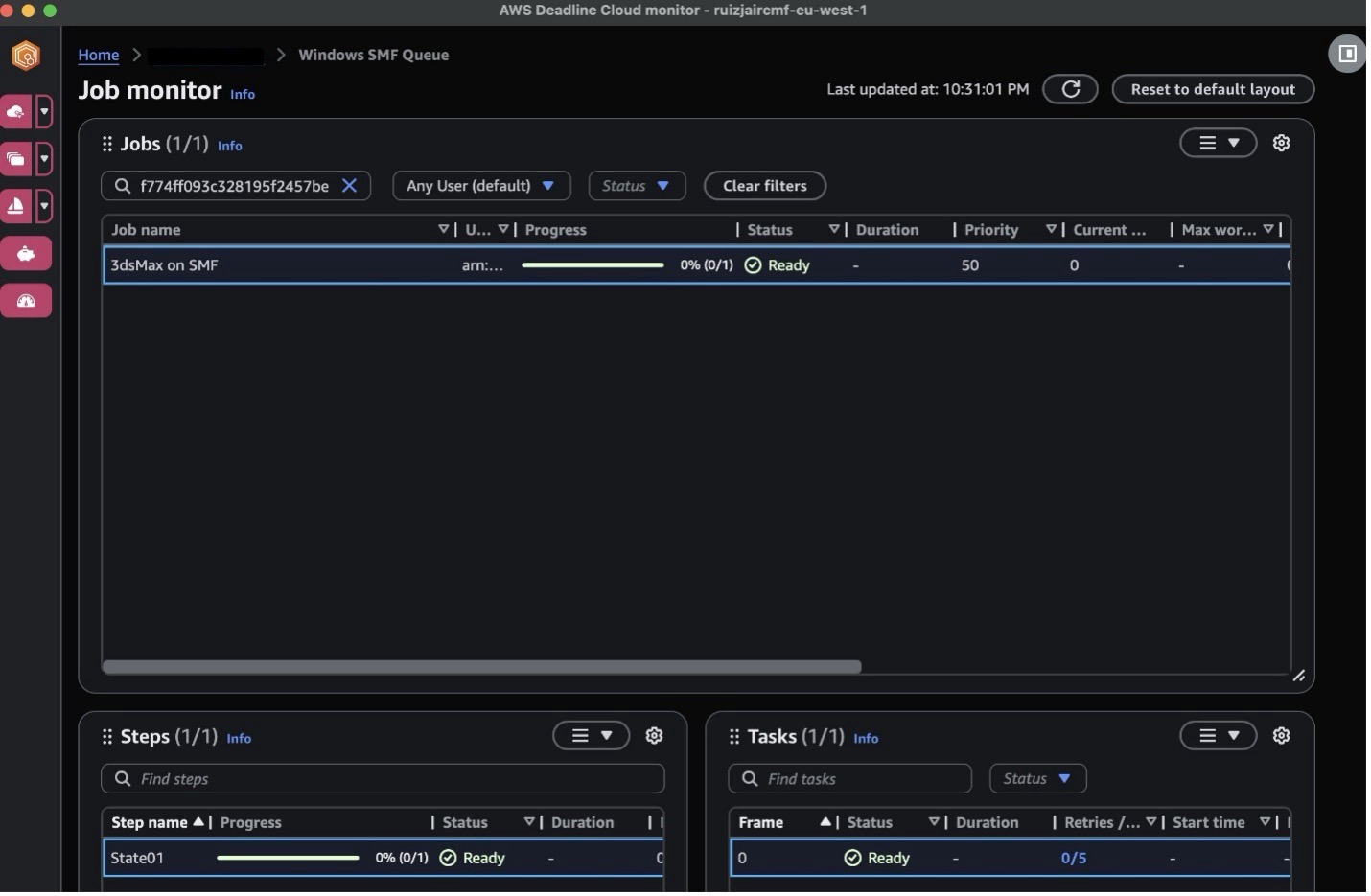Open the Tasks Status filter dropdown
The height and width of the screenshot is (896, 1371).
[x=1037, y=779]
